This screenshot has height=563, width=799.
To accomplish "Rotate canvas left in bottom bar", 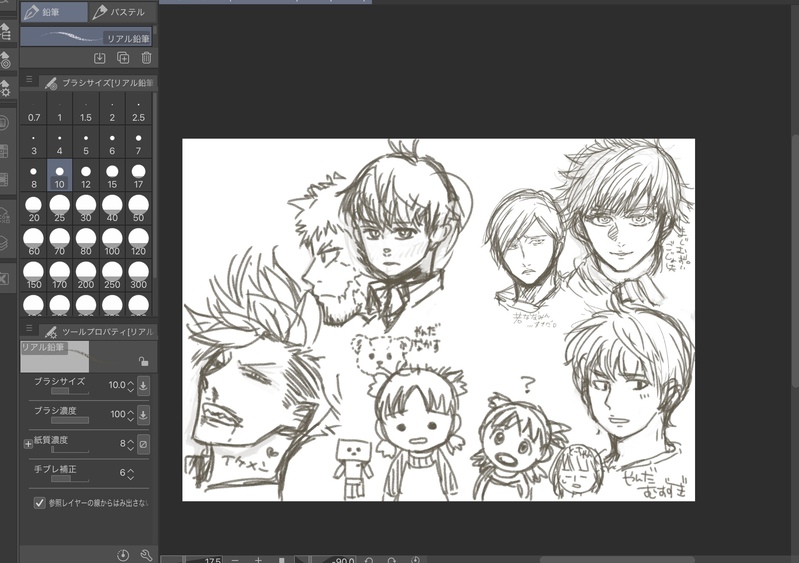I will [x=368, y=559].
